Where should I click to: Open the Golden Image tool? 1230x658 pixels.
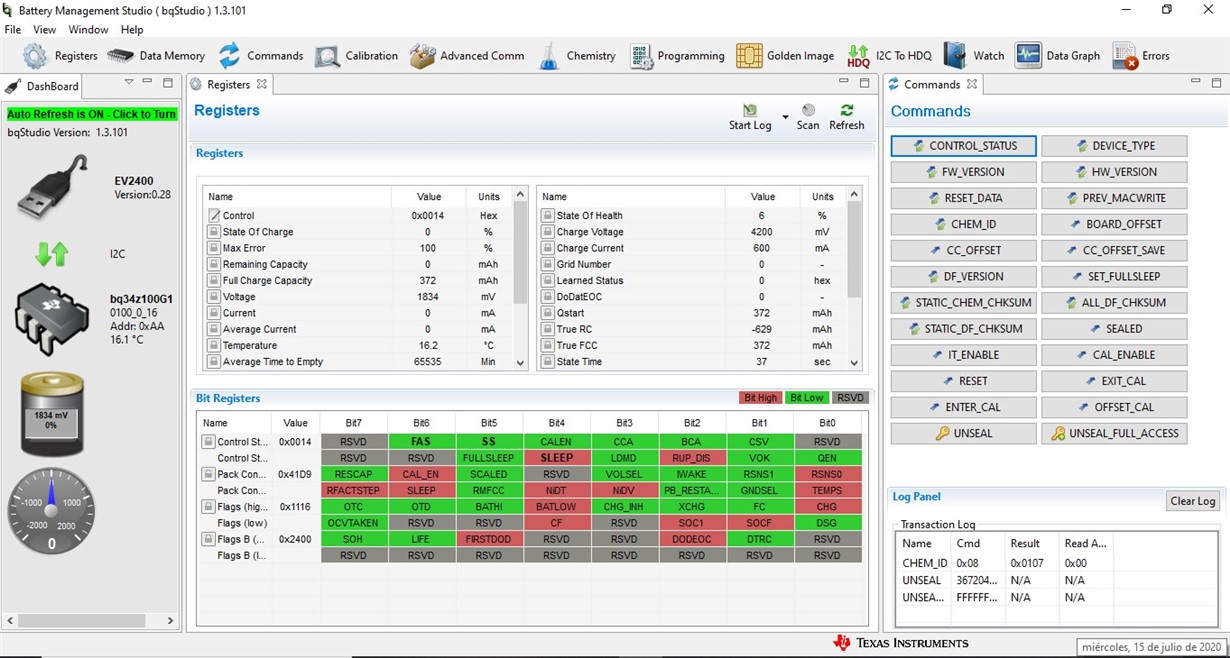(785, 56)
